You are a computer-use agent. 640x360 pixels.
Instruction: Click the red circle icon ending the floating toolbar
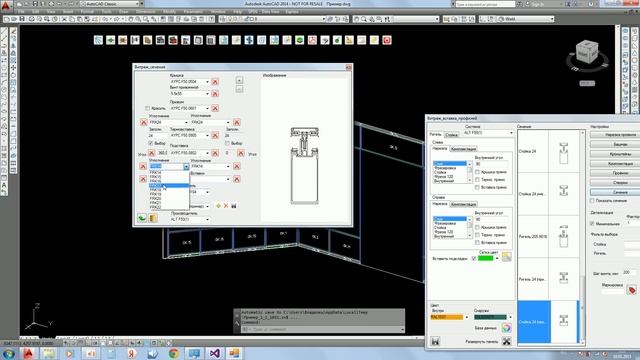pos(387,40)
